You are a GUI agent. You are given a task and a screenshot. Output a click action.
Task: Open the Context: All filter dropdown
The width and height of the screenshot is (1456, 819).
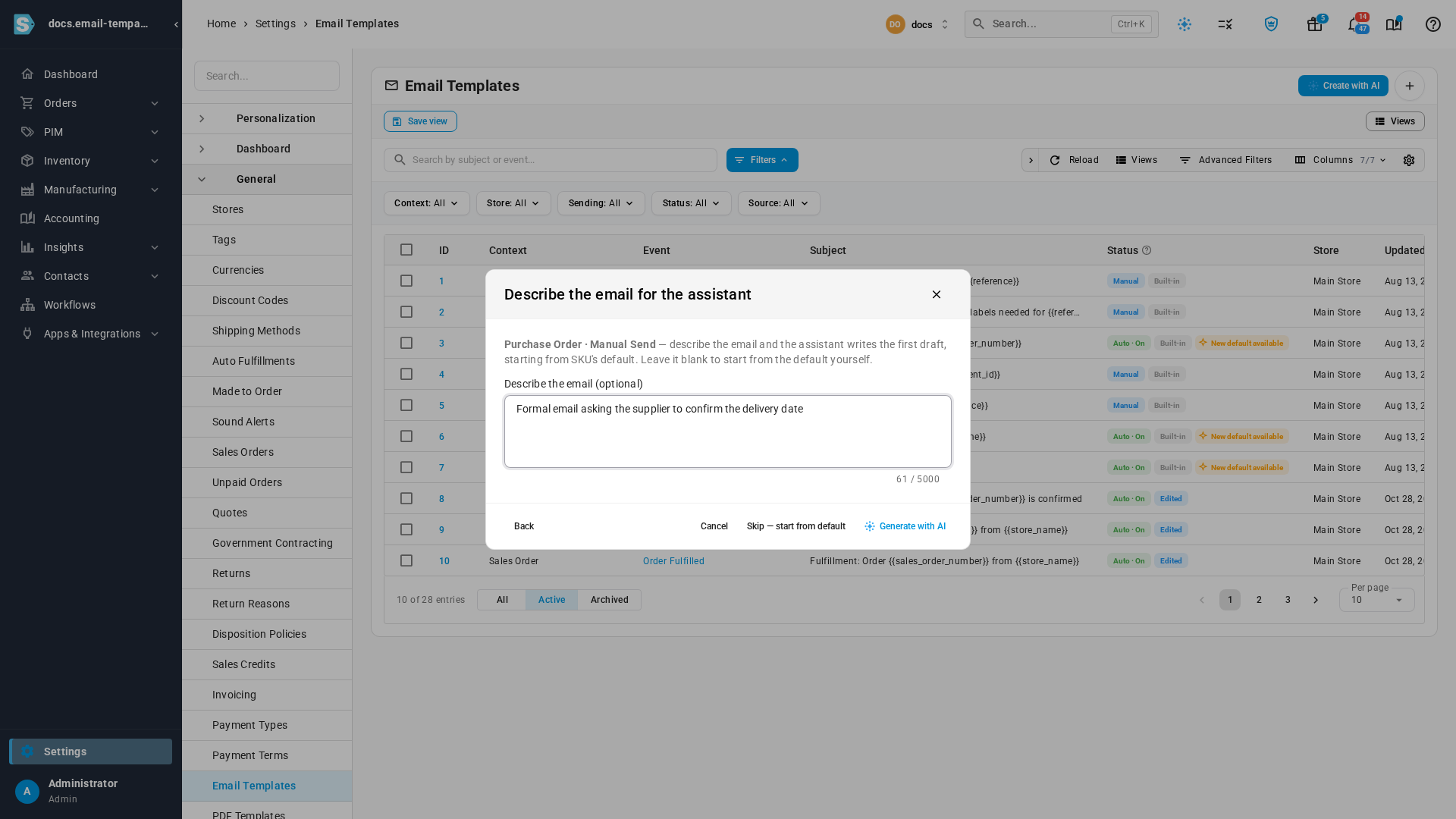(x=426, y=203)
